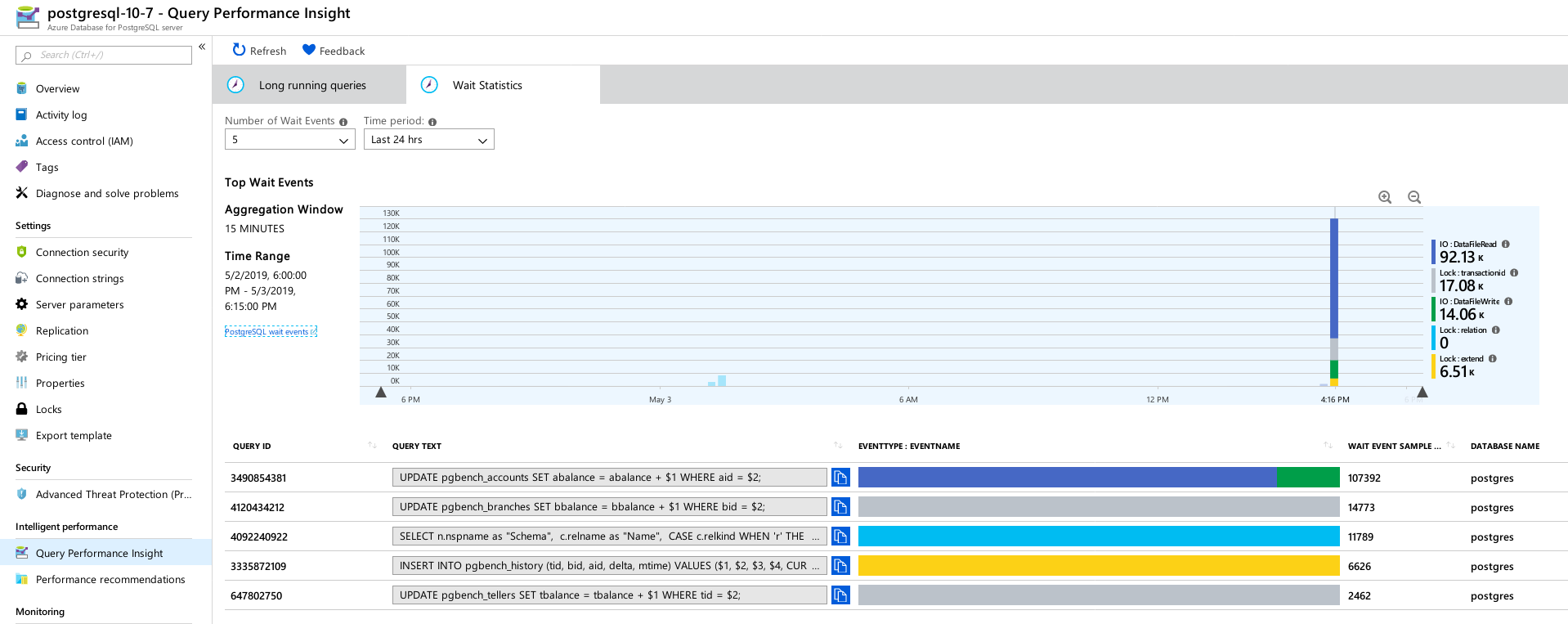Click the small light-blue bar near May 3
This screenshot has height=624, width=1568.
(722, 380)
